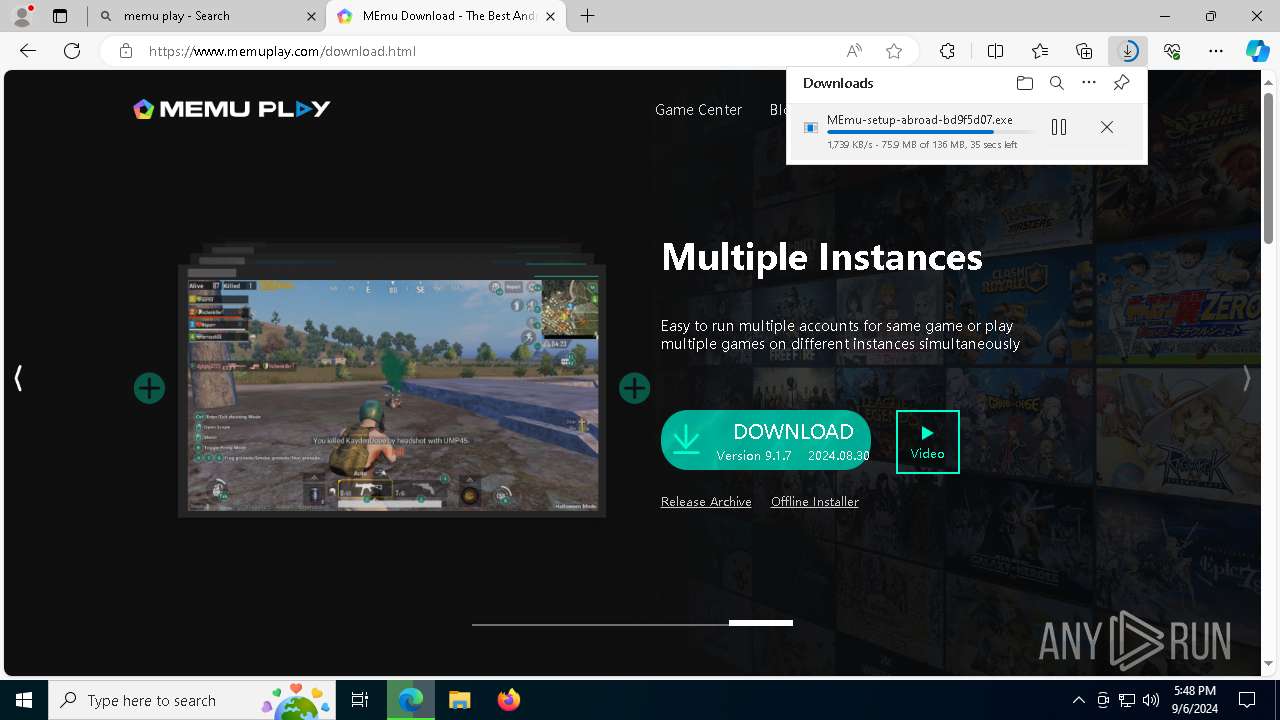Click the taskbar search box
Screen dimensions: 1280x720
192,700
